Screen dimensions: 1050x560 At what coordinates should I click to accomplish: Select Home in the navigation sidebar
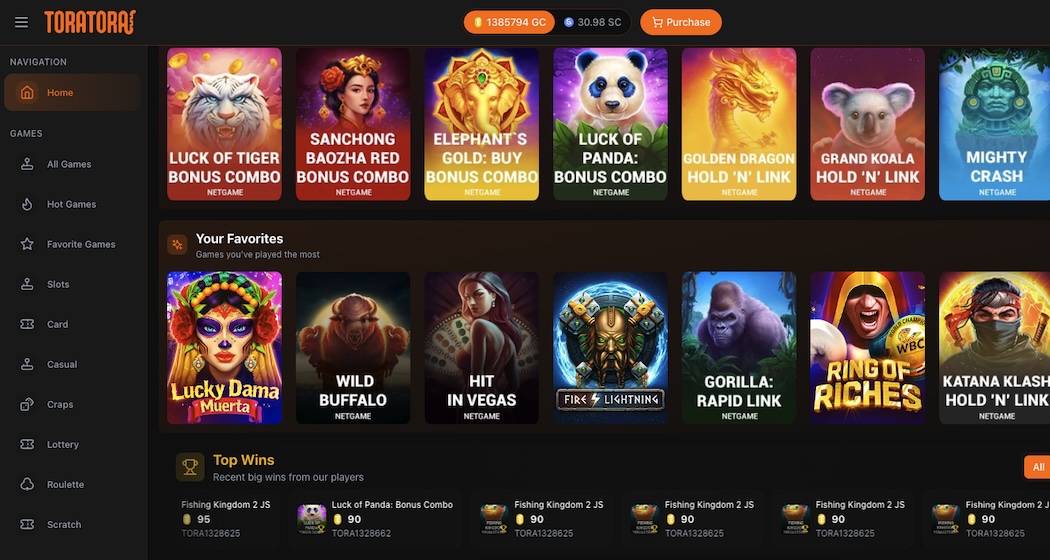(72, 92)
